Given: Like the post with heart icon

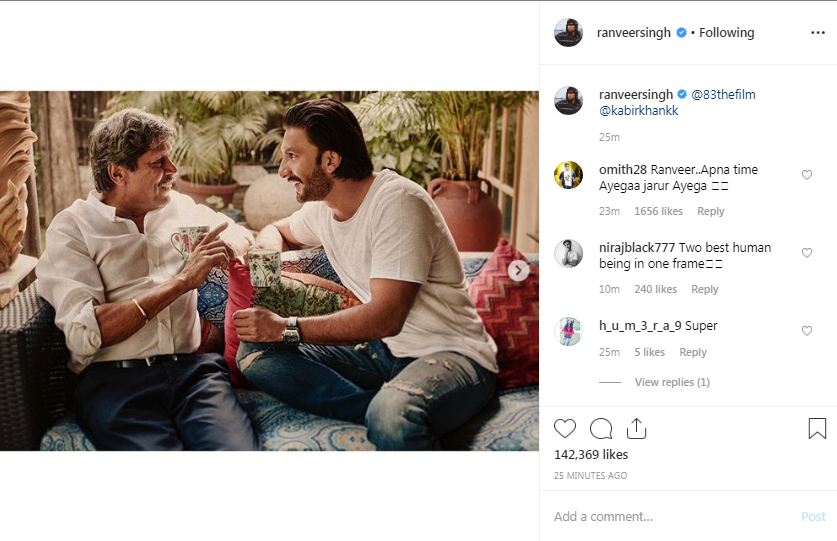Looking at the screenshot, I should (x=565, y=429).
